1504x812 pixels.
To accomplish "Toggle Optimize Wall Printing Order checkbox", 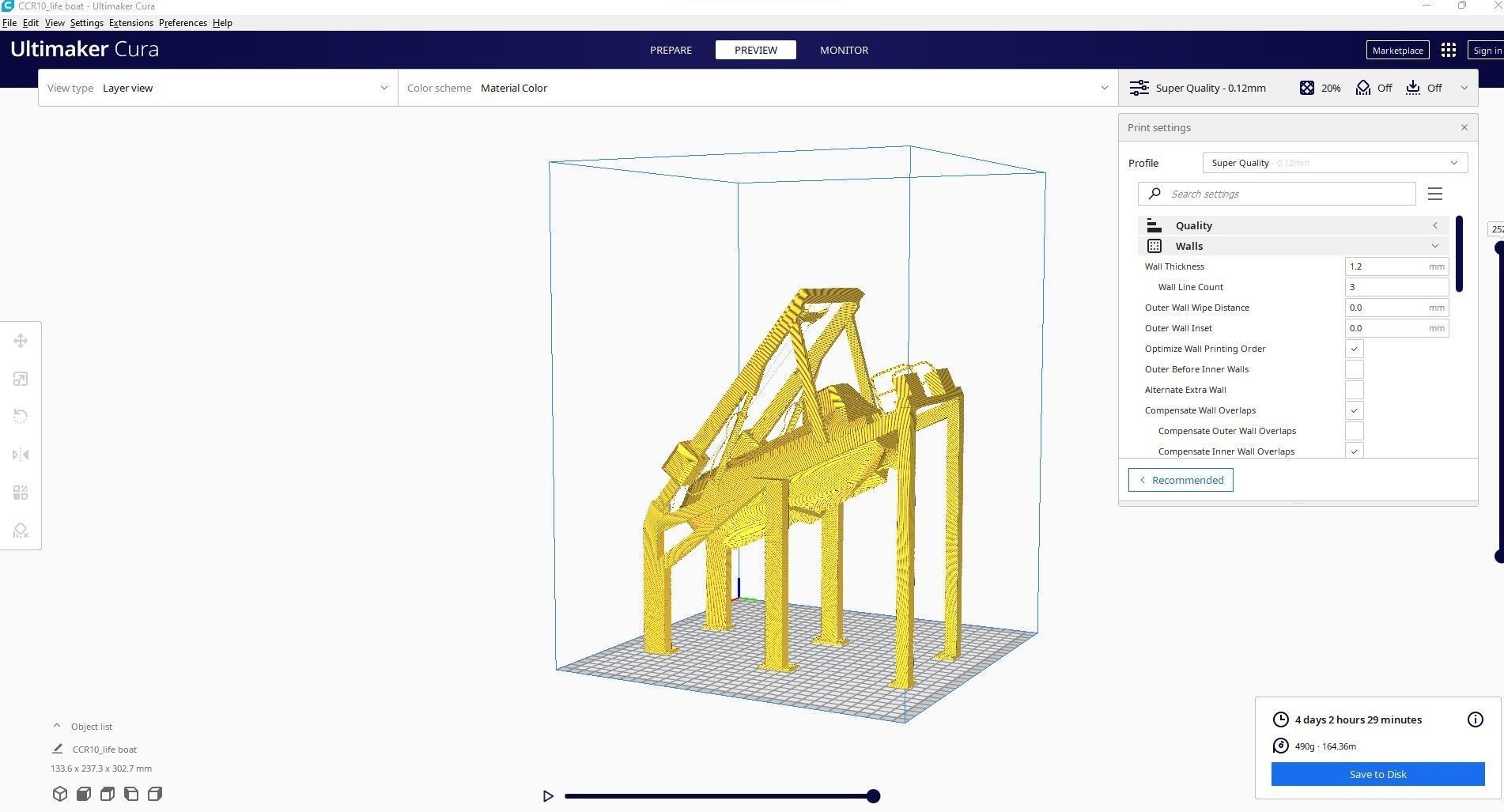I will click(1355, 349).
